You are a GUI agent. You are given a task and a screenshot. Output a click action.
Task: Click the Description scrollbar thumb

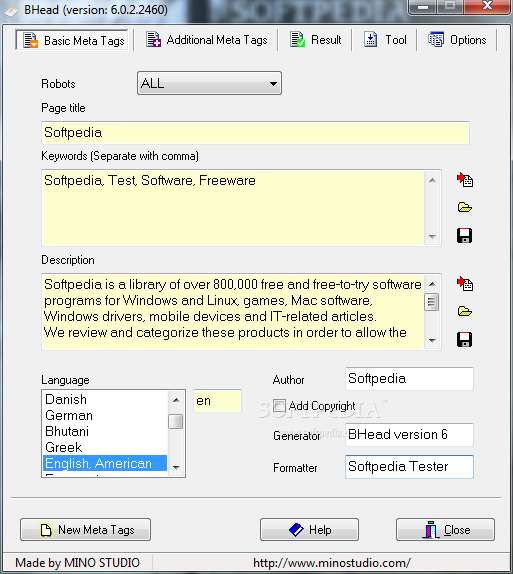(432, 302)
